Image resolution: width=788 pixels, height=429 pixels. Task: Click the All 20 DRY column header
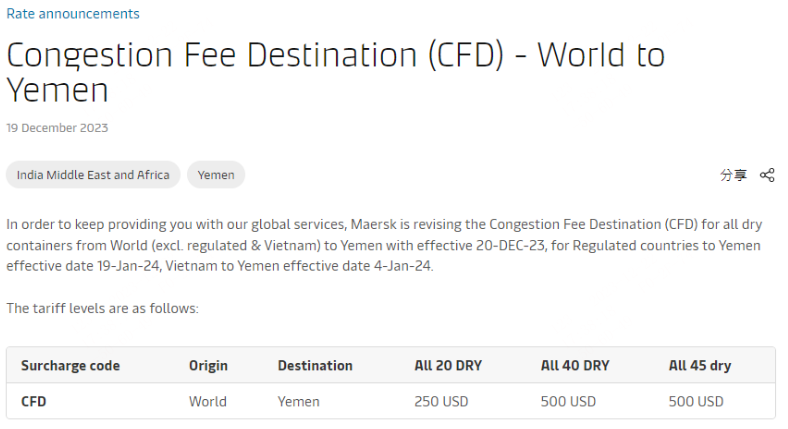(448, 366)
